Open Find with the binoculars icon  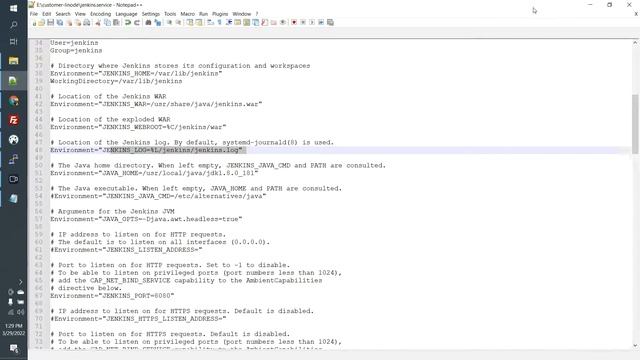[148, 23]
